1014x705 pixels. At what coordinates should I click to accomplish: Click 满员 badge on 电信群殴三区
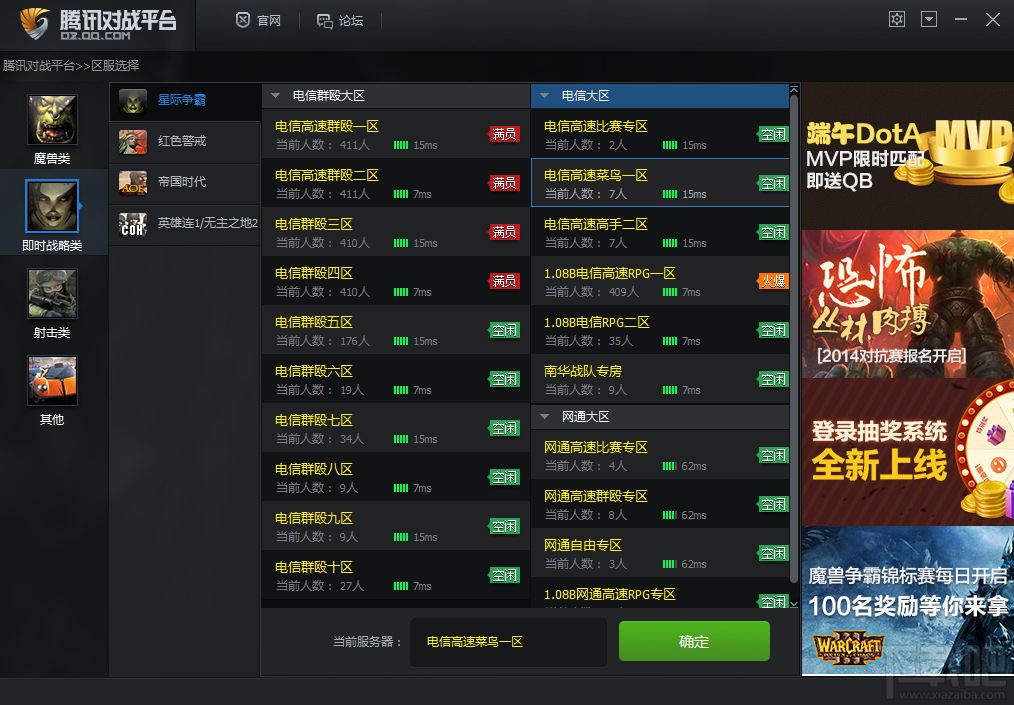coord(504,232)
